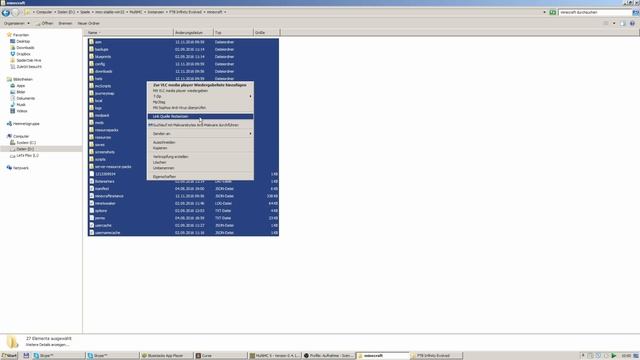640x360 pixels.
Task: Run Malwarebytes Anti-Malware scan entry
Action: (x=200, y=125)
